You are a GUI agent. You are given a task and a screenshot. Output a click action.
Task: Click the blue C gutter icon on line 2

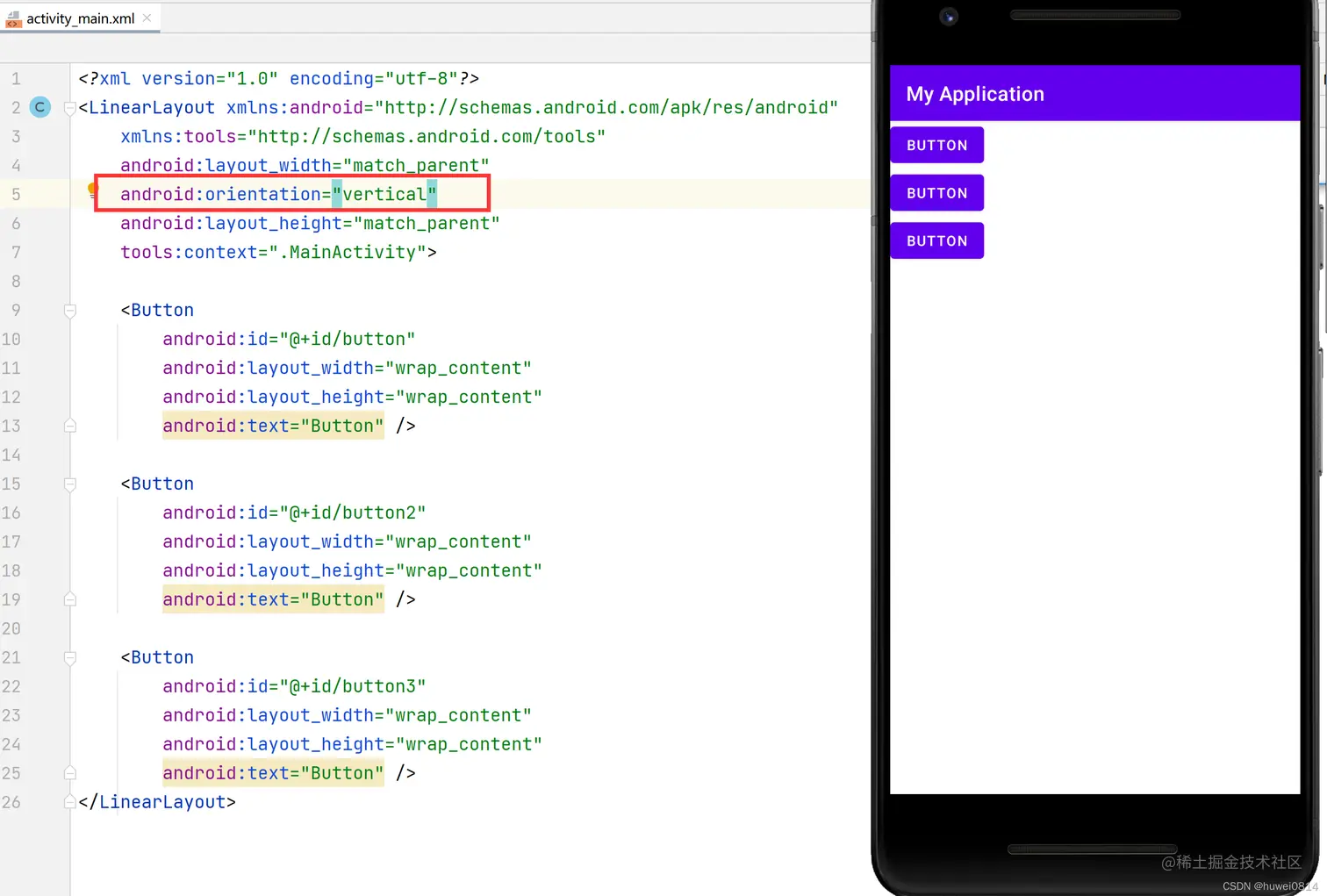coord(39,106)
